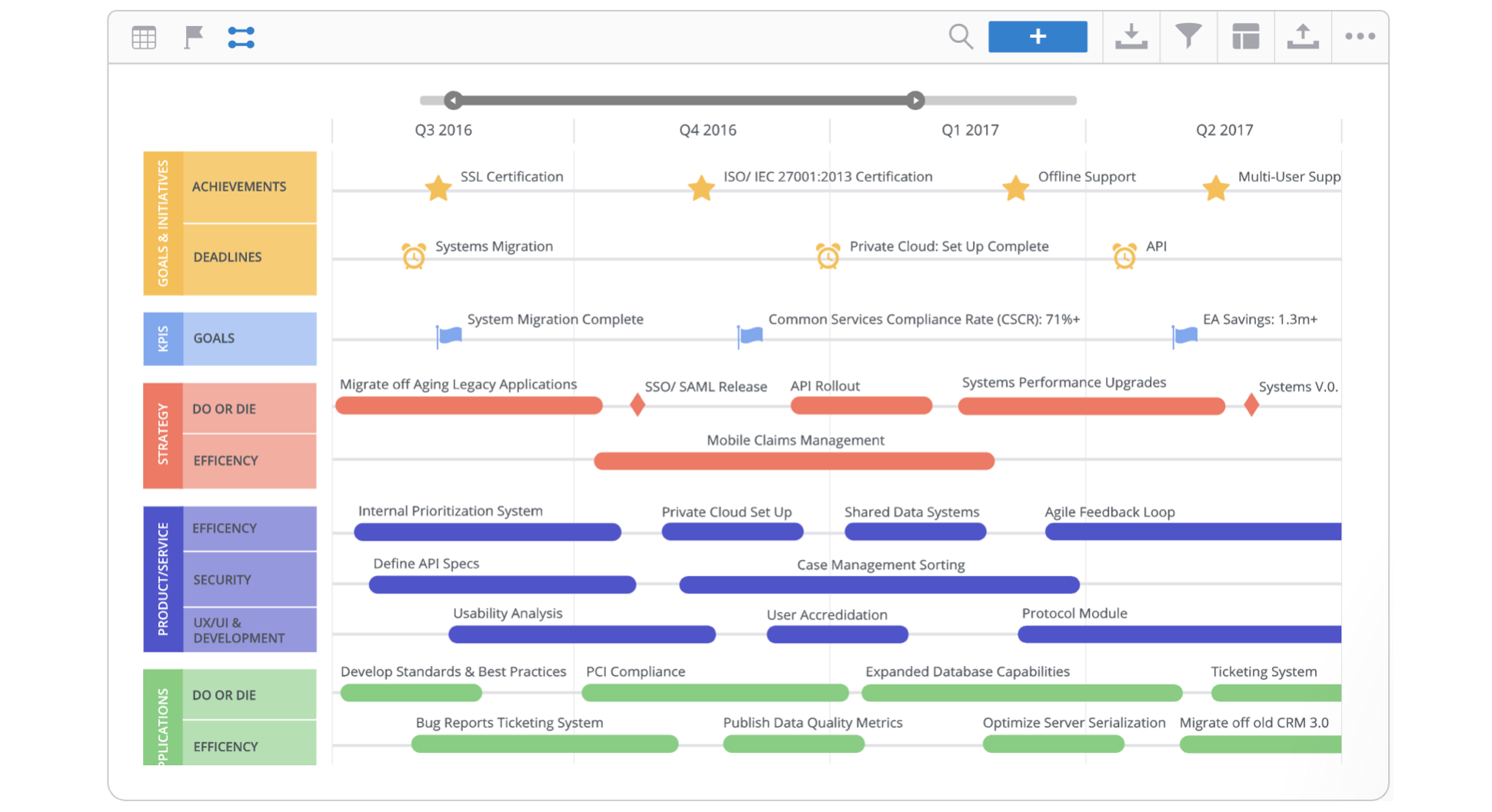Open the more options ellipsis menu
Viewport: 1492px width, 812px height.
point(1360,36)
